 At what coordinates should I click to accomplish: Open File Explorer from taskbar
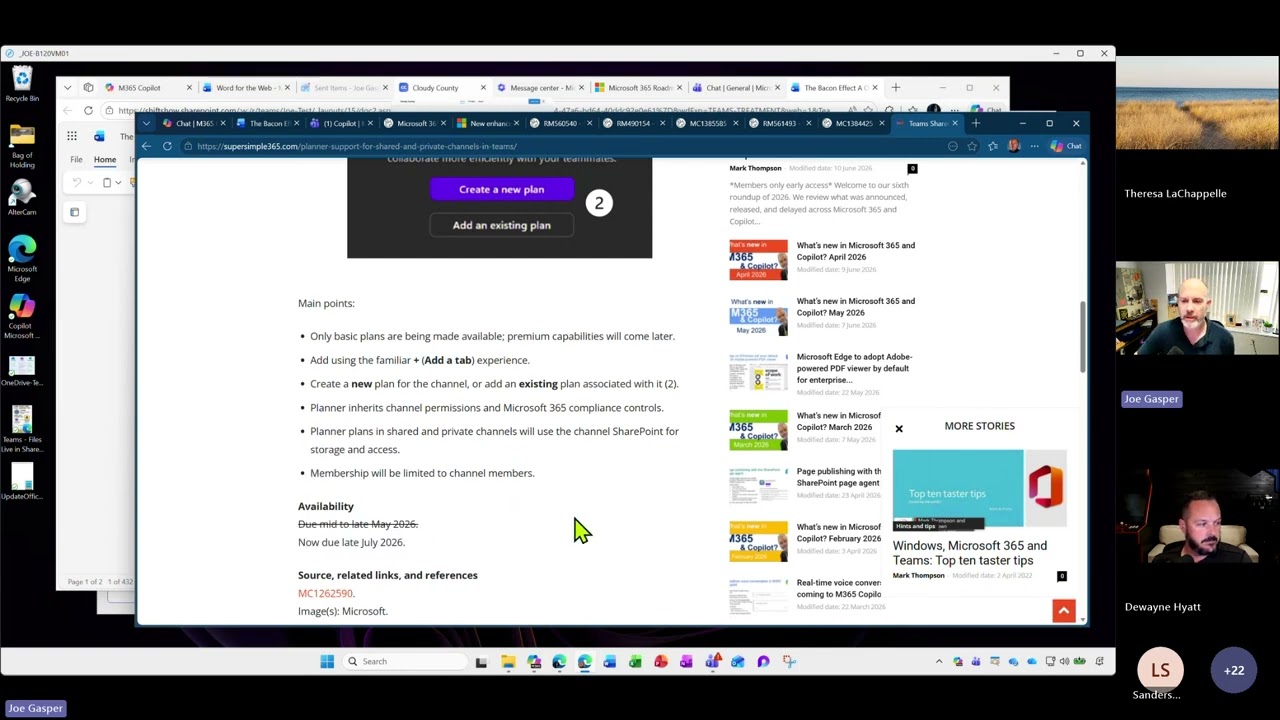pyautogui.click(x=508, y=661)
